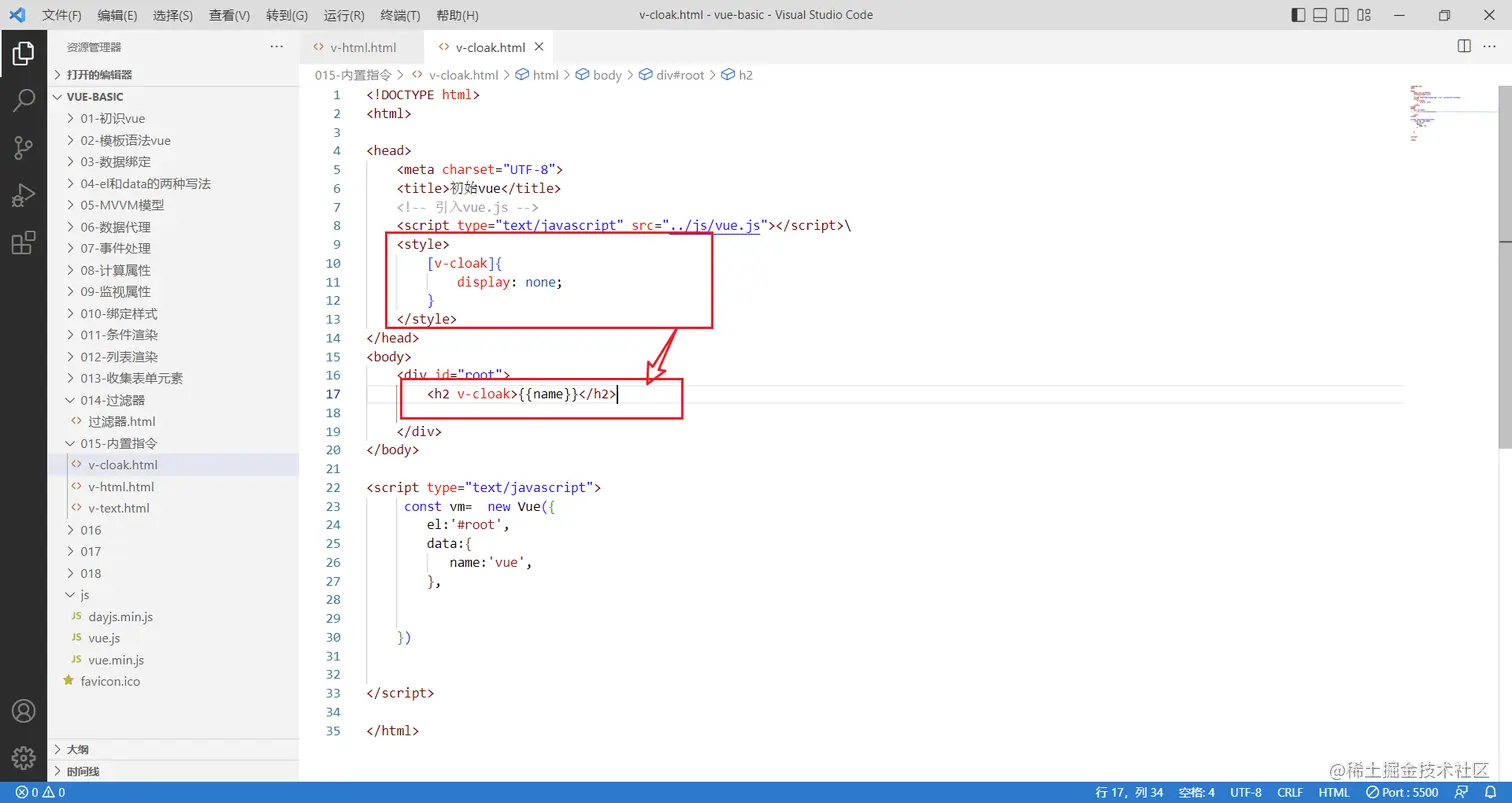Image resolution: width=1512 pixels, height=803 pixels.
Task: Open the Extensions view
Action: click(23, 243)
